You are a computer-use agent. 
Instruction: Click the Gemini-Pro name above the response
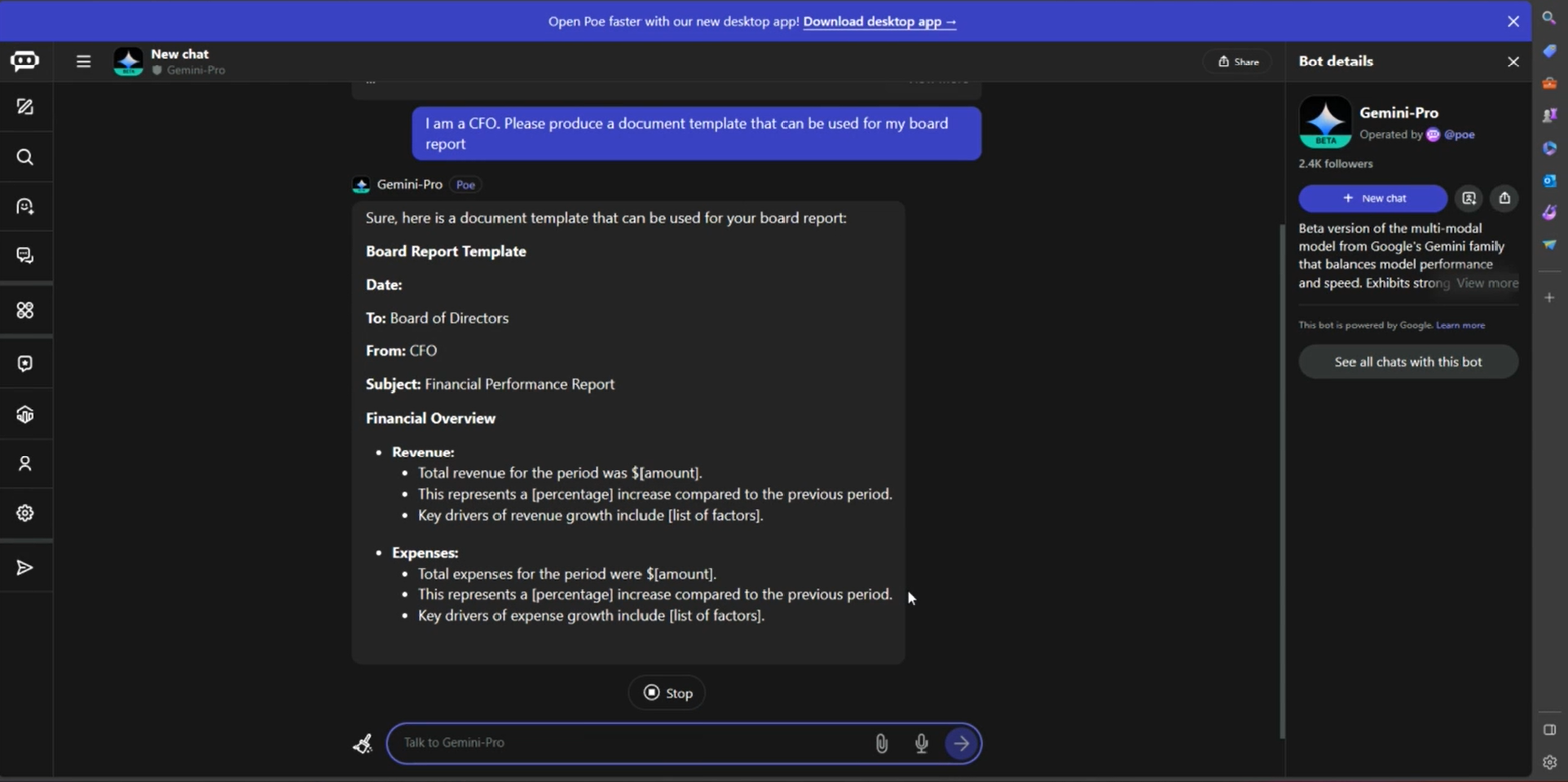[409, 184]
